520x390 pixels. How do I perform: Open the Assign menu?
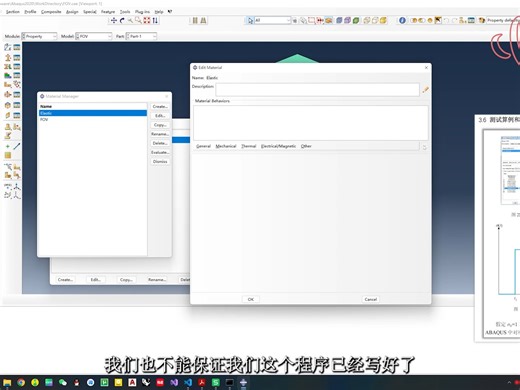[72, 12]
